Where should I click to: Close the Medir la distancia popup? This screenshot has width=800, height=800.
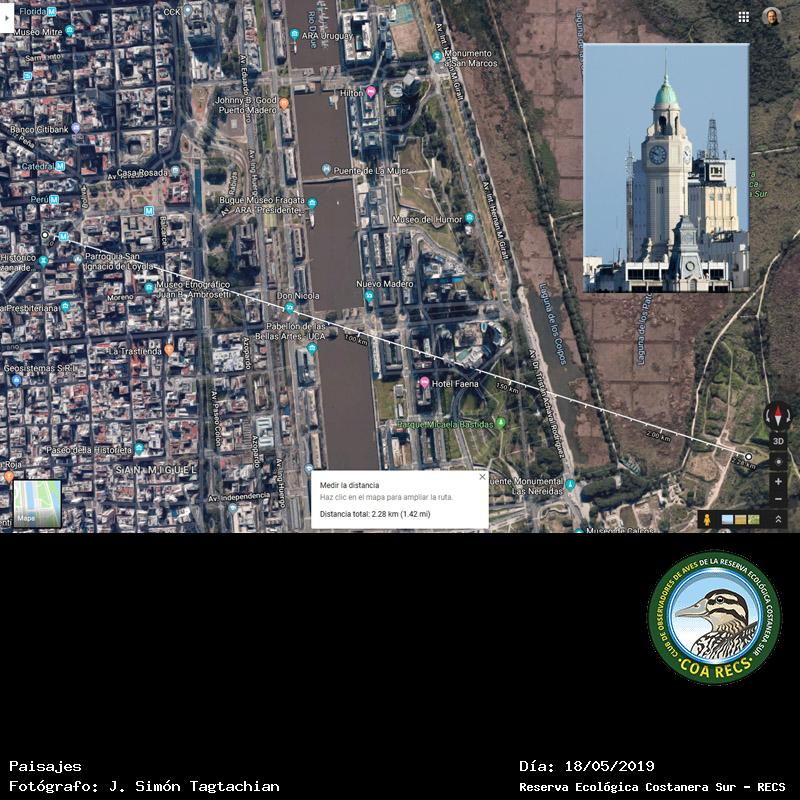[482, 477]
